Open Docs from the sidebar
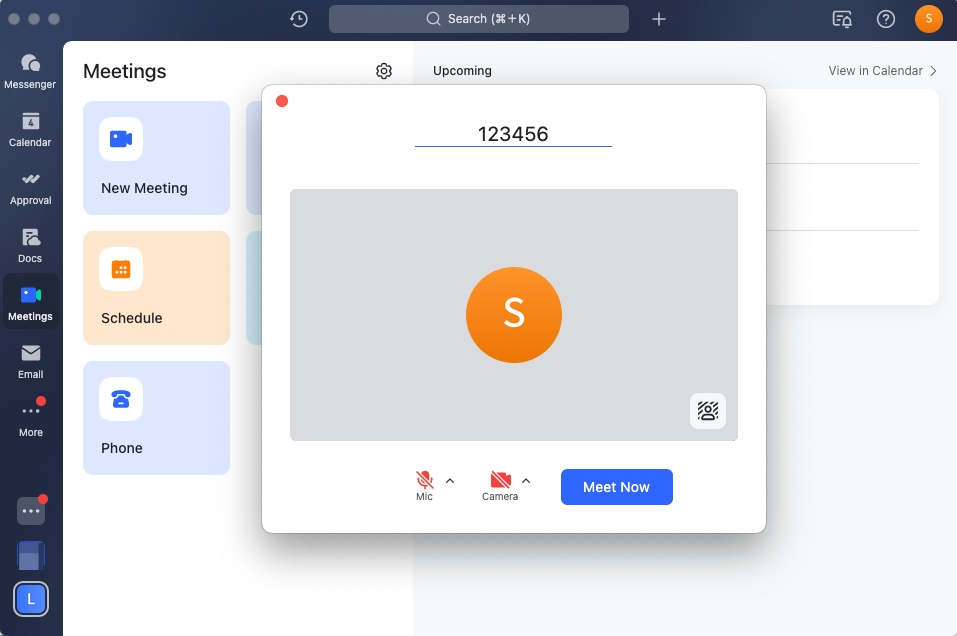The image size is (957, 636). click(x=30, y=244)
